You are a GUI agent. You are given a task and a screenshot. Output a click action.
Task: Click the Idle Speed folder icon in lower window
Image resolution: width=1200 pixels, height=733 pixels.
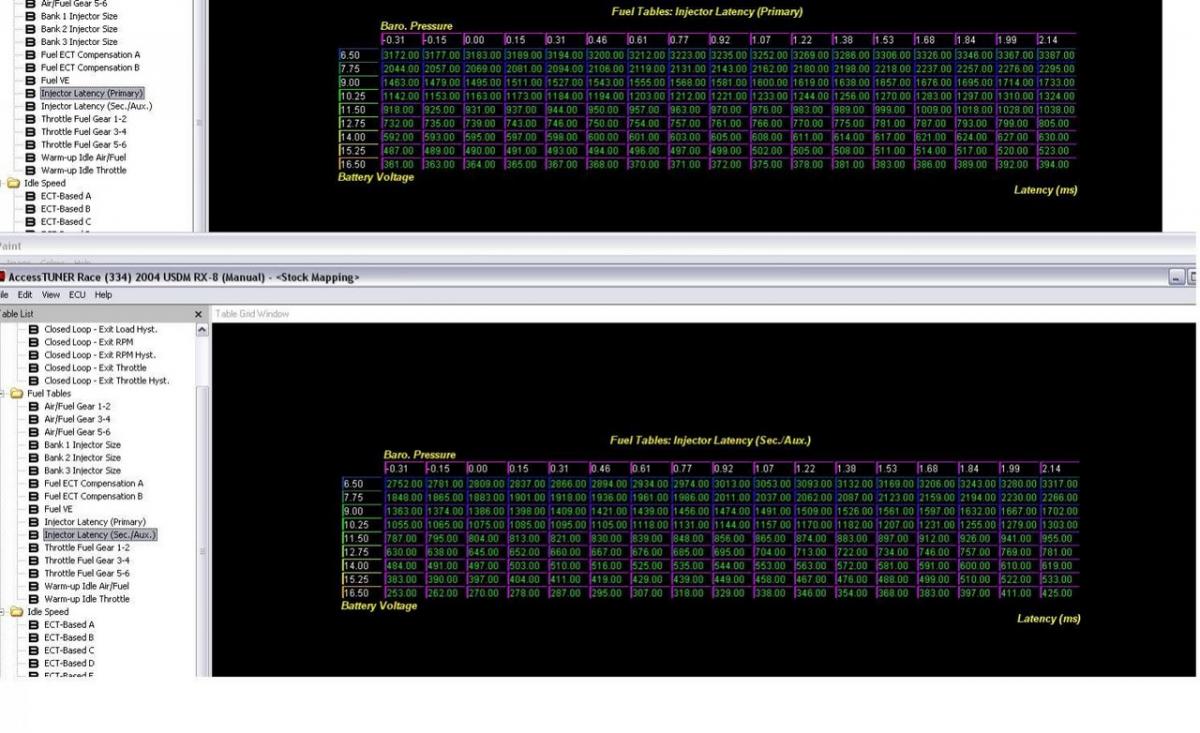17,612
